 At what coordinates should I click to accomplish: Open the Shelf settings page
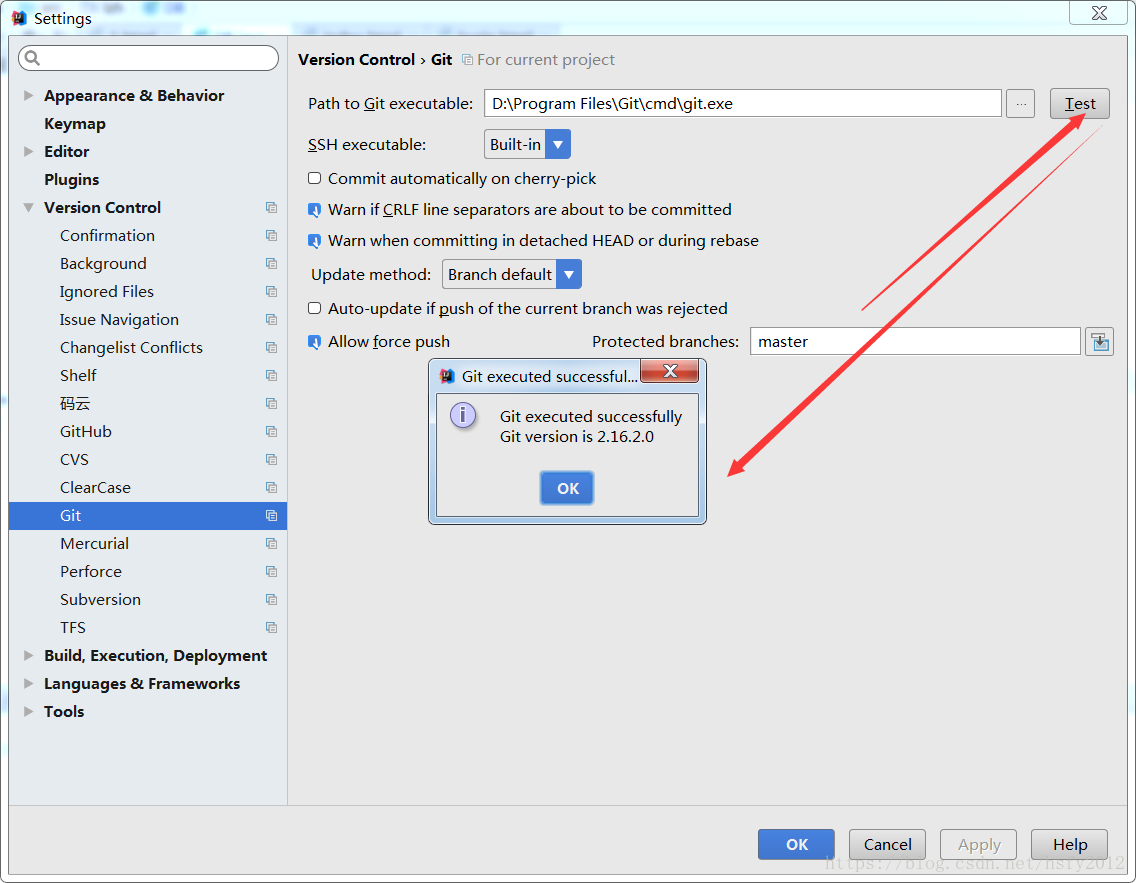point(78,375)
